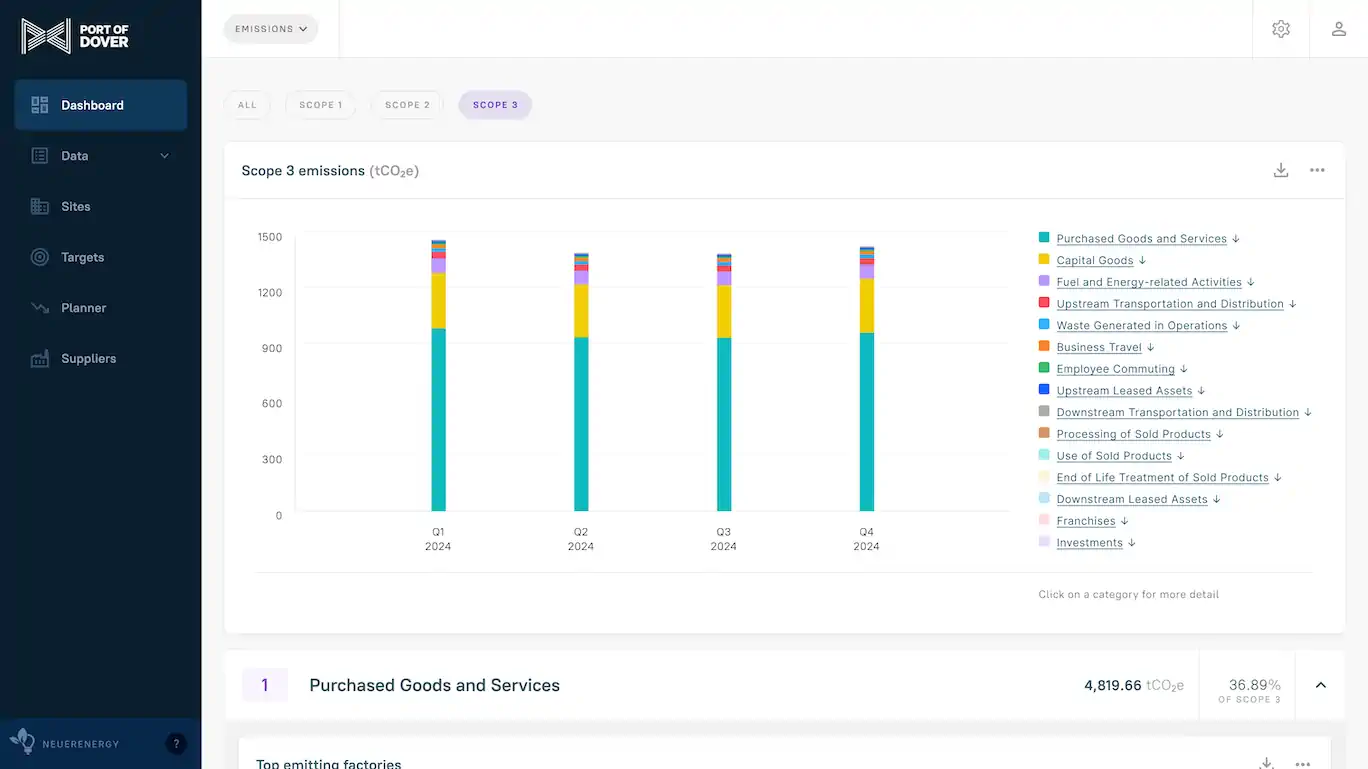
Task: Open Capital Goods category link
Action: point(1095,260)
